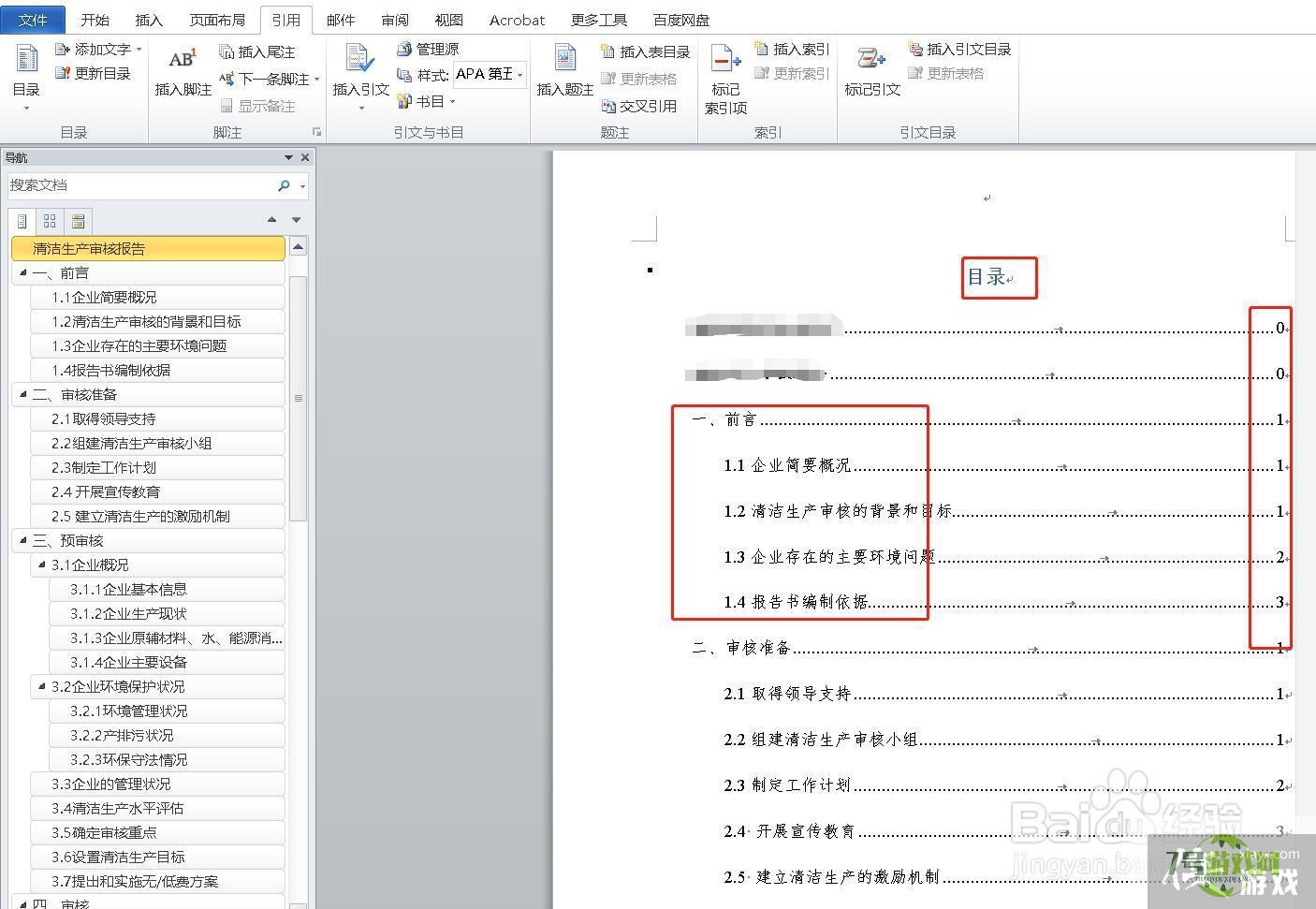This screenshot has height=909, width=1316.
Task: Click TOC entry 2.1 取得领导支持
Action: click(x=787, y=694)
